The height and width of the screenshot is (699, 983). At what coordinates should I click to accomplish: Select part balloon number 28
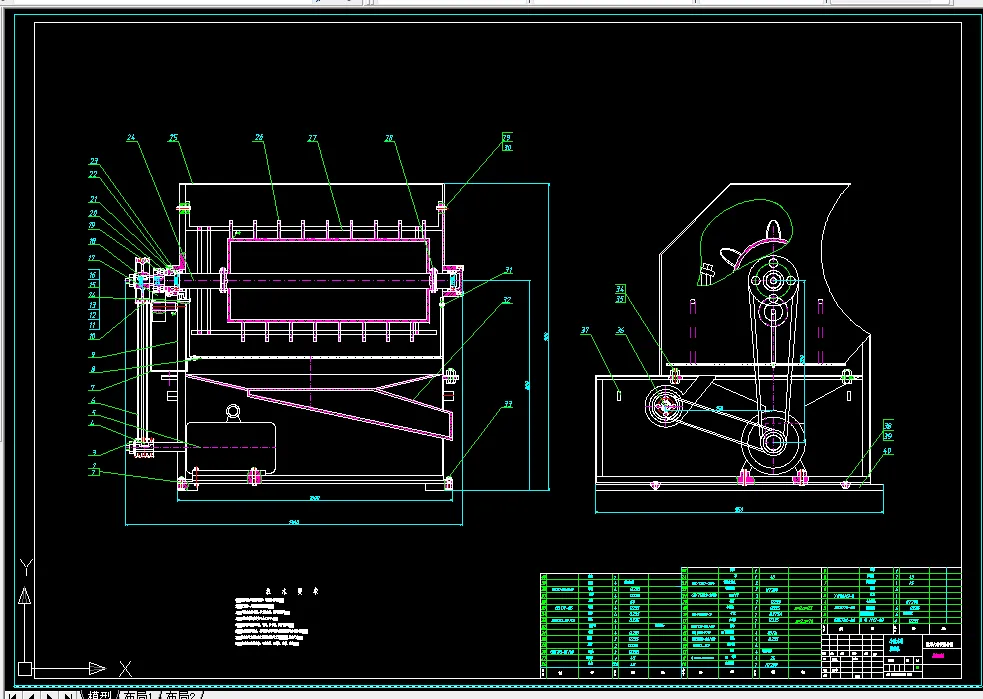coord(389,138)
